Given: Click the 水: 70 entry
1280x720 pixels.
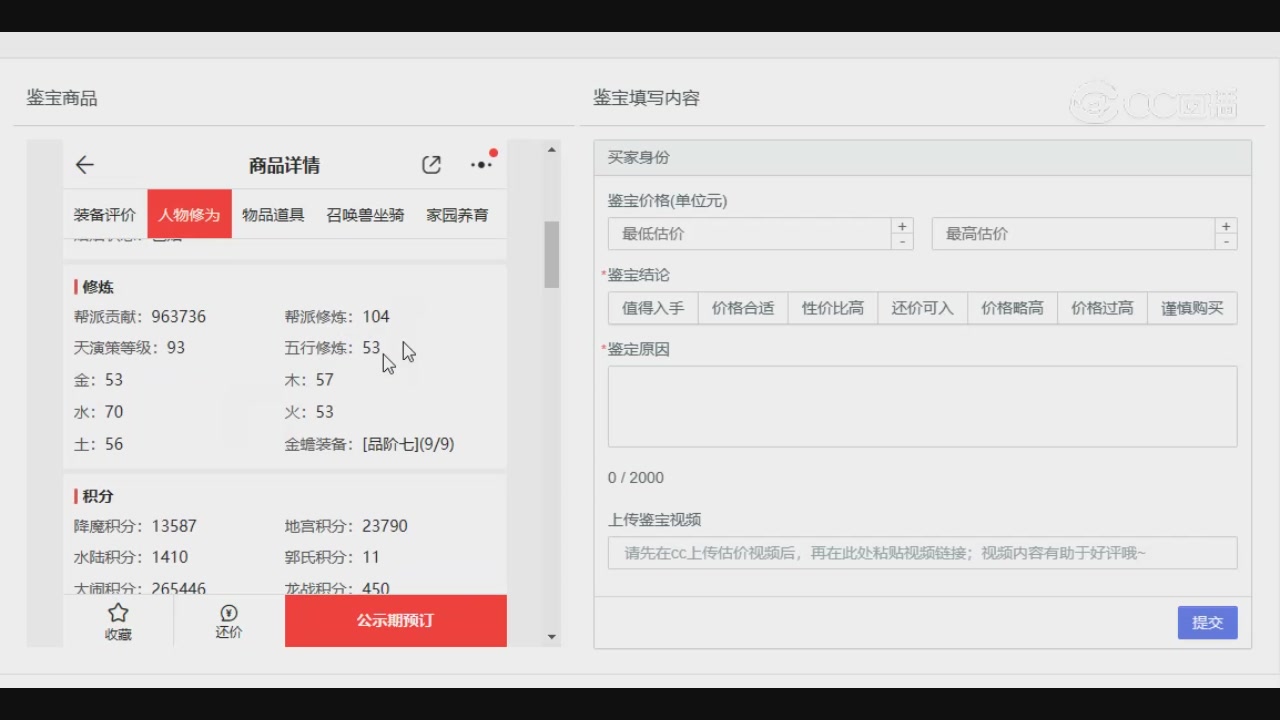Looking at the screenshot, I should pos(98,412).
